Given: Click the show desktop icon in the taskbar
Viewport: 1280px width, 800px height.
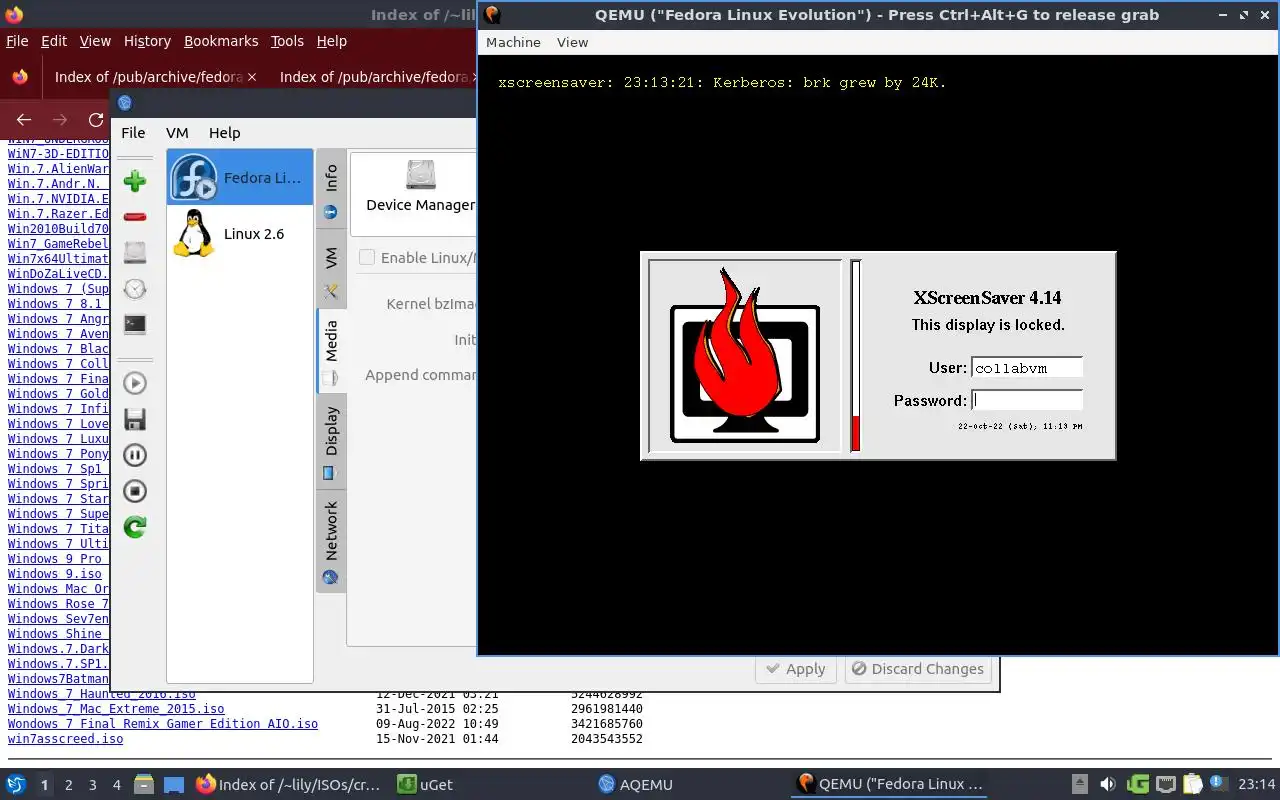Looking at the screenshot, I should pyautogui.click(x=174, y=785).
